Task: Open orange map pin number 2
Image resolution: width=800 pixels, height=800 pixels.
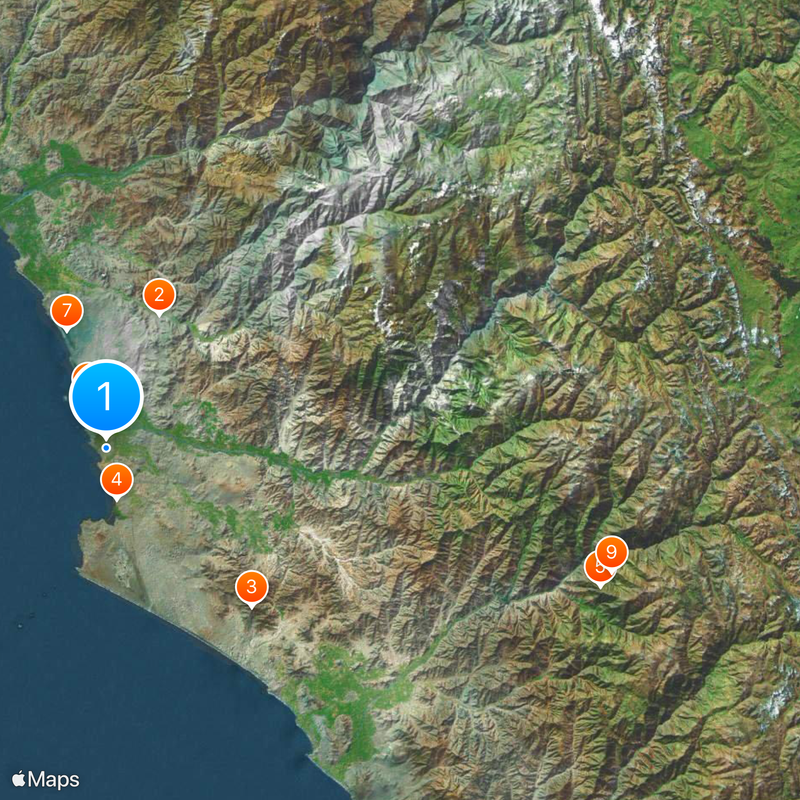Action: (x=159, y=295)
